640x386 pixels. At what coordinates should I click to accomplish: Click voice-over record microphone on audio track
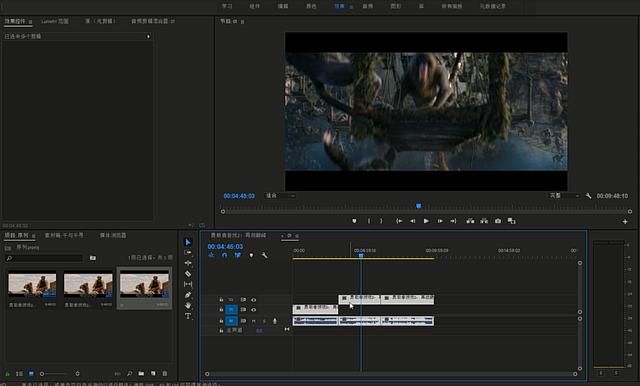tap(275, 321)
